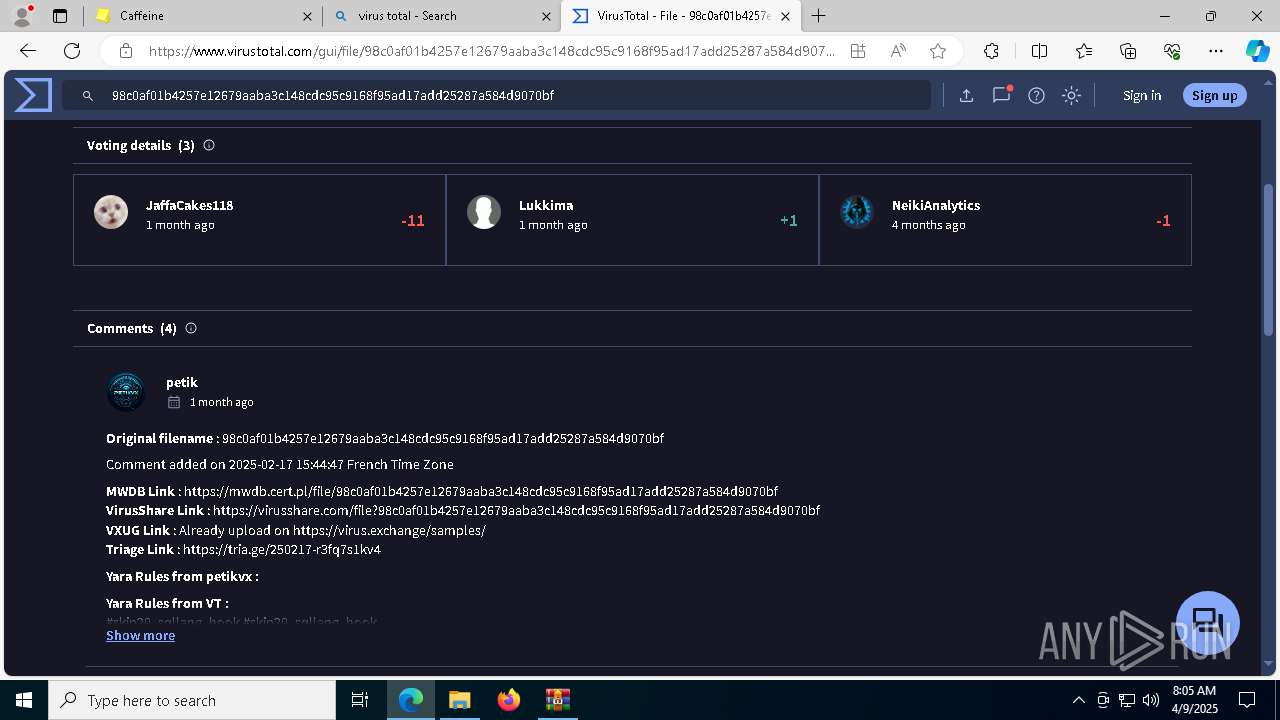Open Lukkima user profile name

coord(546,205)
